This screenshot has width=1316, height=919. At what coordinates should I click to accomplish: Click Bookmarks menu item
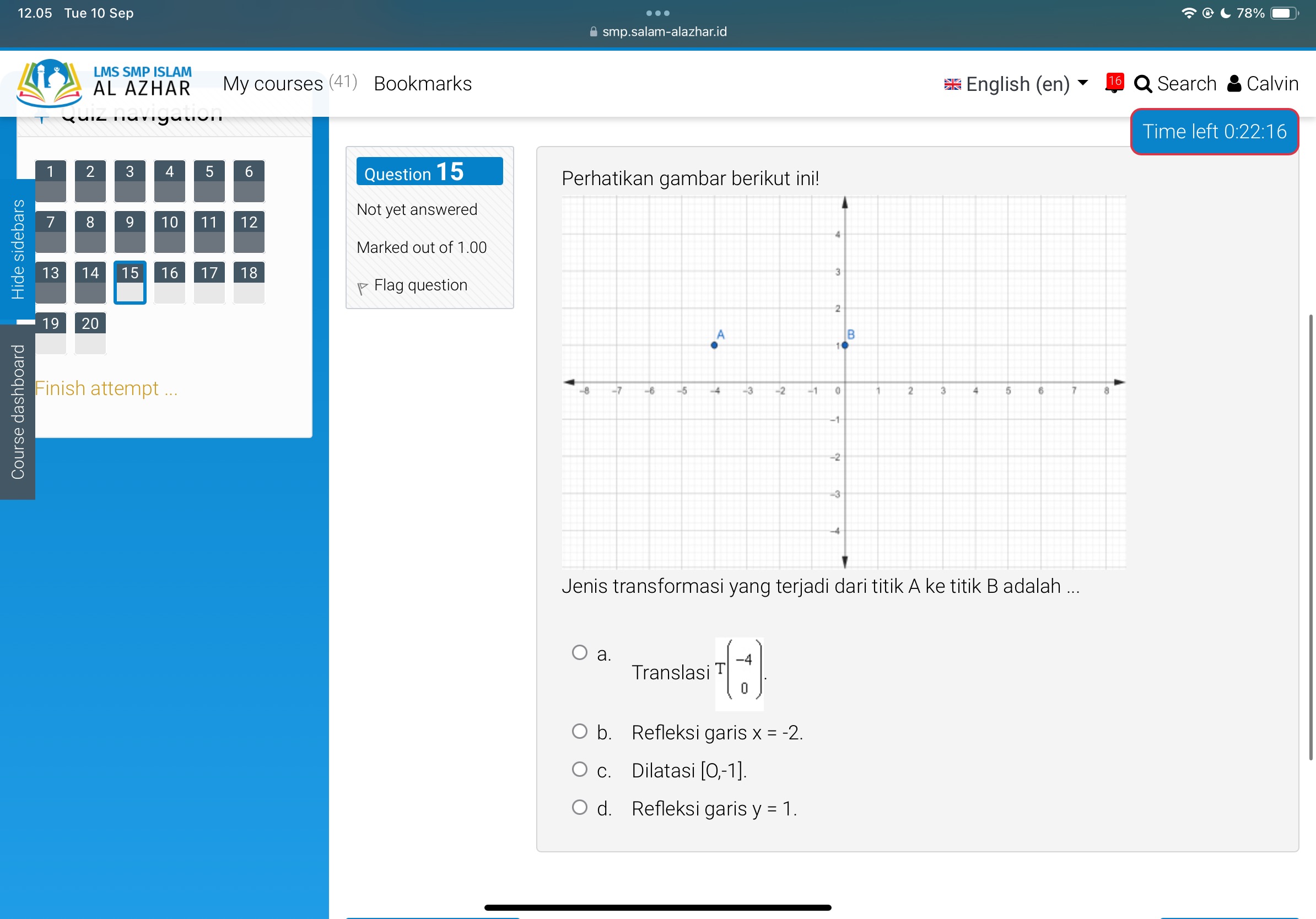(x=423, y=82)
